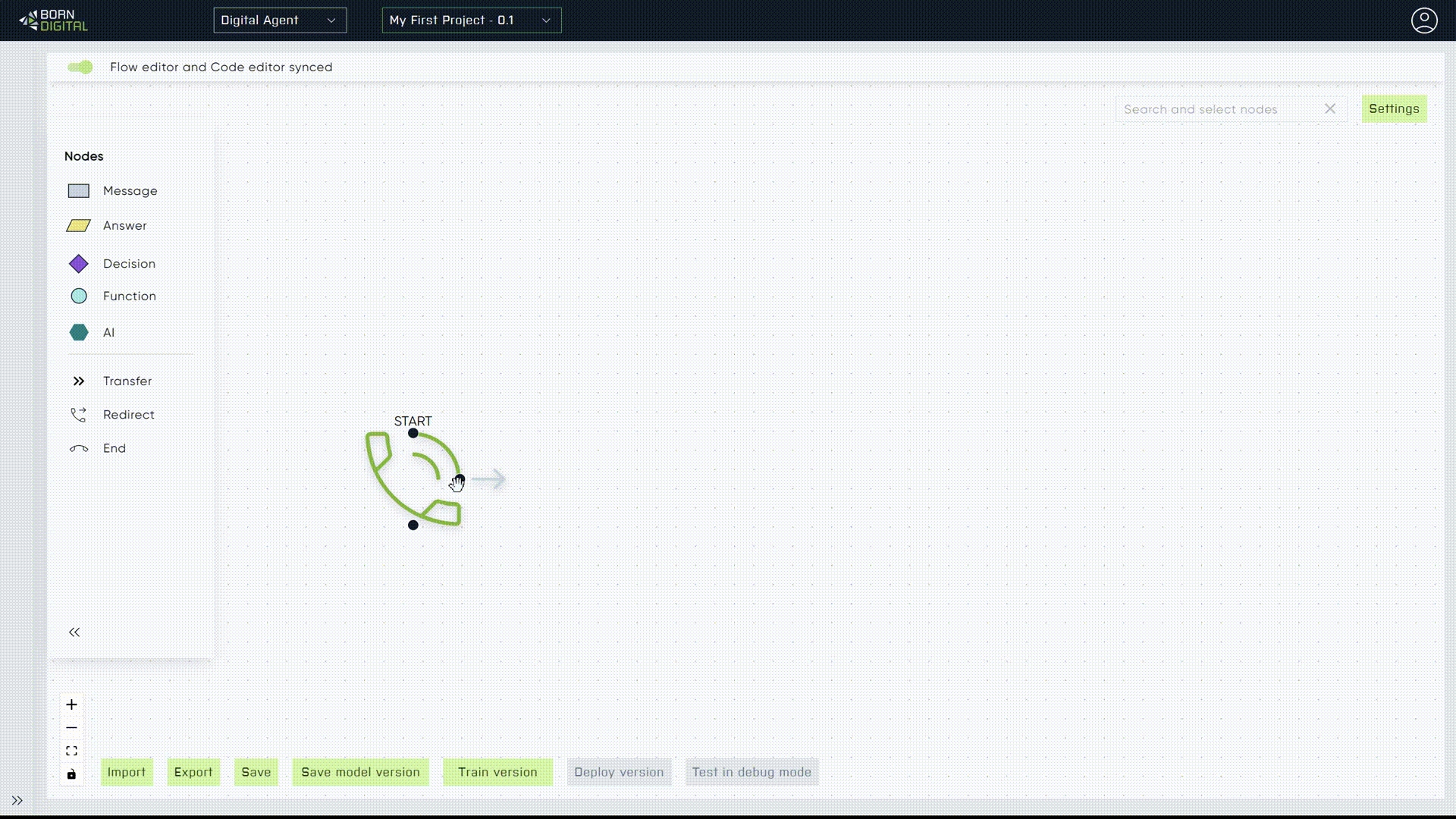Select the Decision node diamond icon
Viewport: 1456px width, 819px height.
(79, 264)
